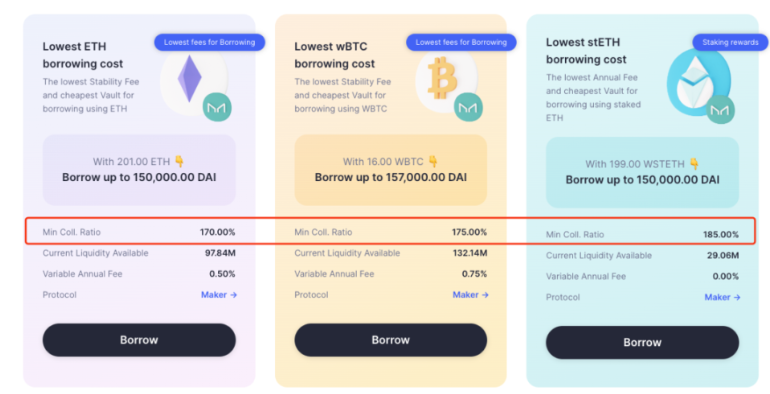Click the gold Bitcoin coin icon

coord(442,78)
